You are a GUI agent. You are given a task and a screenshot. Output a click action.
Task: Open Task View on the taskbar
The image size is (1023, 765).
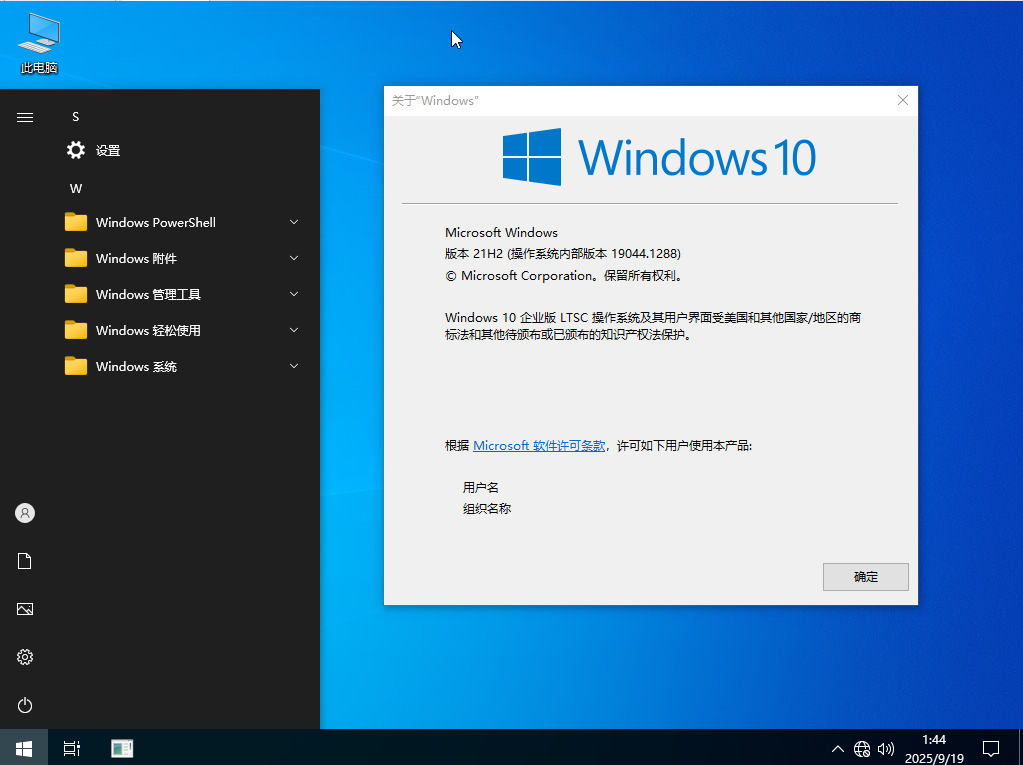click(x=71, y=748)
